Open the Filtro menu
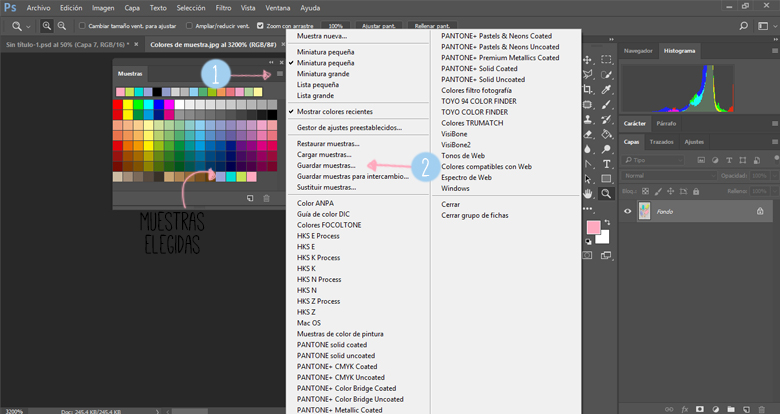The height and width of the screenshot is (414, 780). pos(223,8)
